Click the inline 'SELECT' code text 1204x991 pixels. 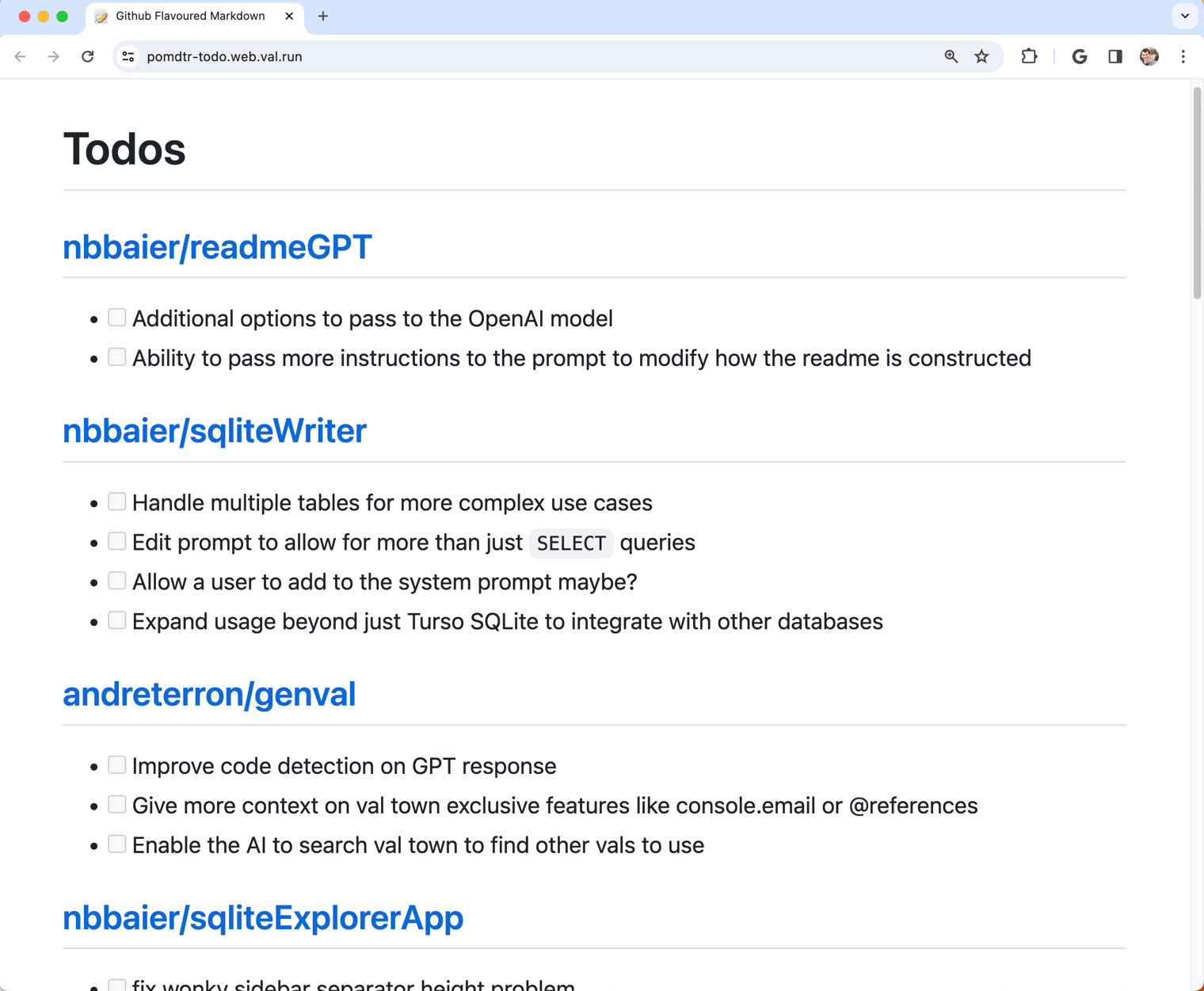coord(571,543)
